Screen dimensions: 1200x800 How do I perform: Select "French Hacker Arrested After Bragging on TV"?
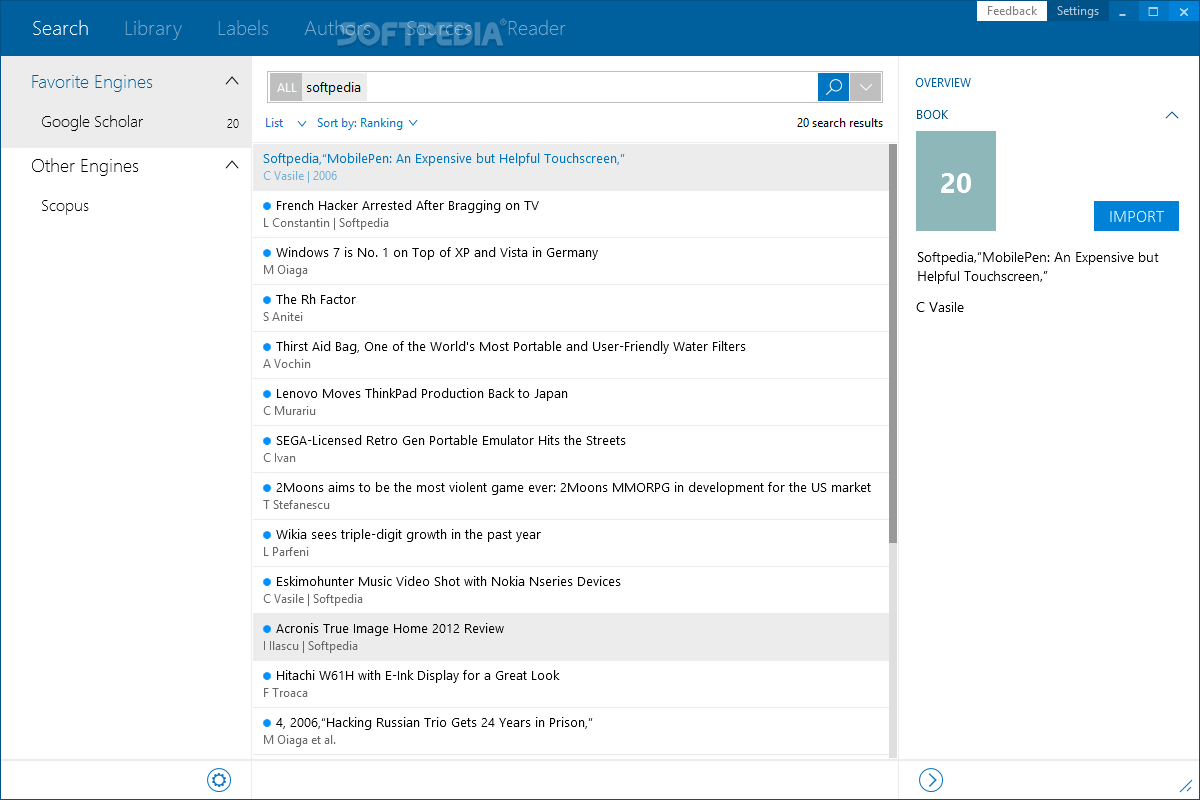tap(570, 214)
